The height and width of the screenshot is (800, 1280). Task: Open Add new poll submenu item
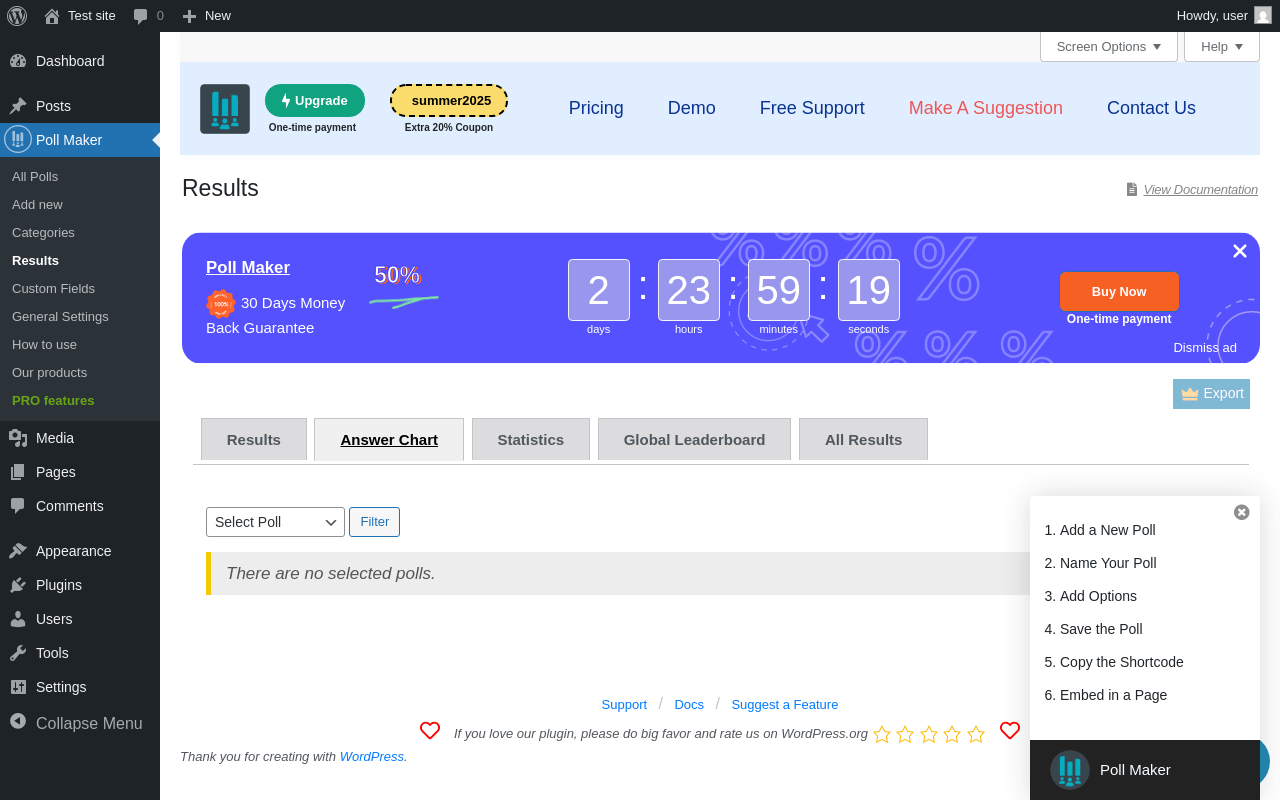pyautogui.click(x=37, y=205)
